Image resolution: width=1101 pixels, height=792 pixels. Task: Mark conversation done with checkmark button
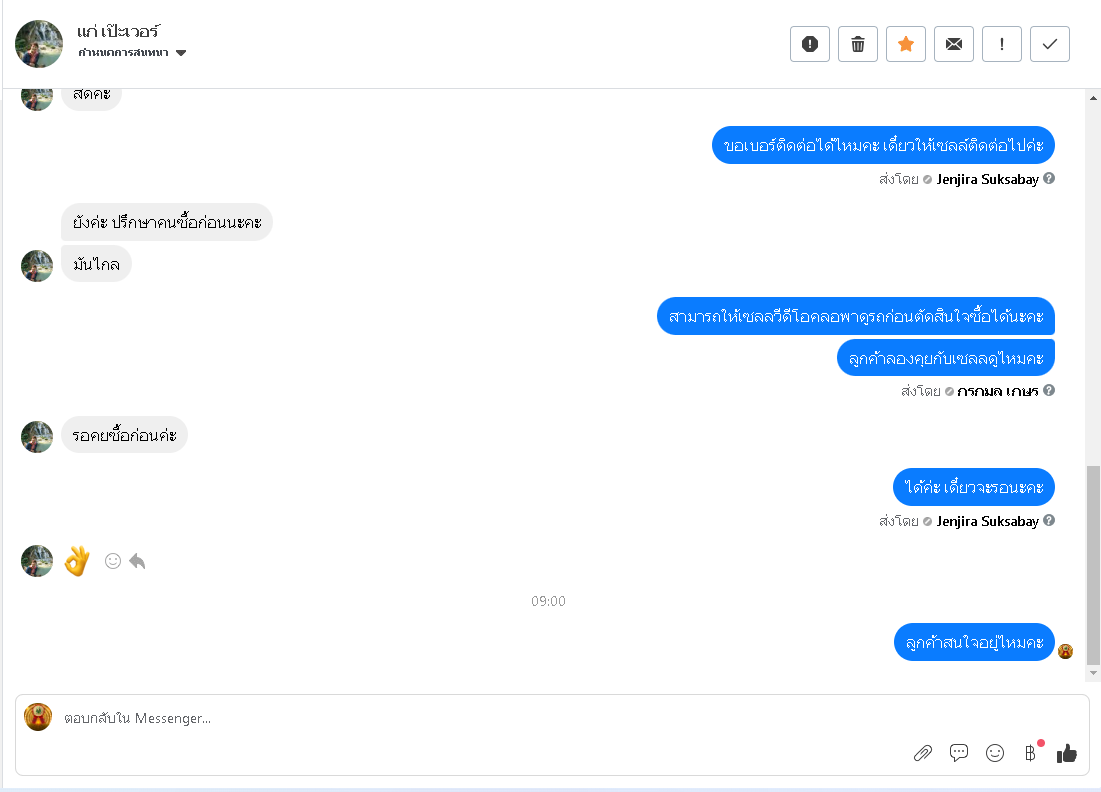pos(1050,44)
